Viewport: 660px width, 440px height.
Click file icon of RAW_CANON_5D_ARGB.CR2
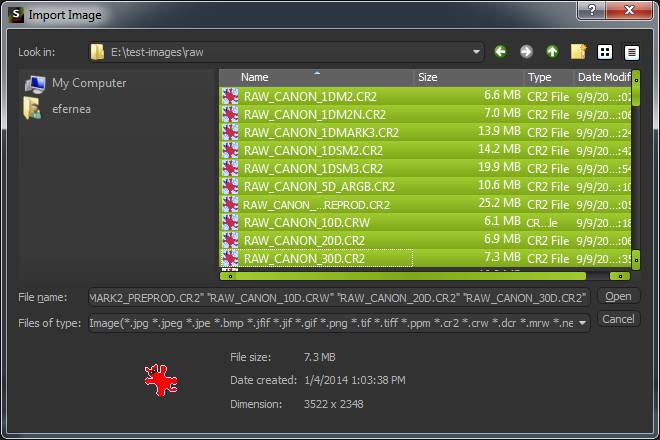tap(230, 187)
